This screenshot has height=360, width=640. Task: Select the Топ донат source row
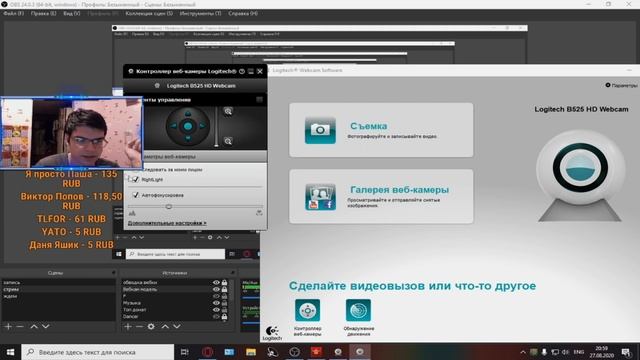pyautogui.click(x=175, y=310)
